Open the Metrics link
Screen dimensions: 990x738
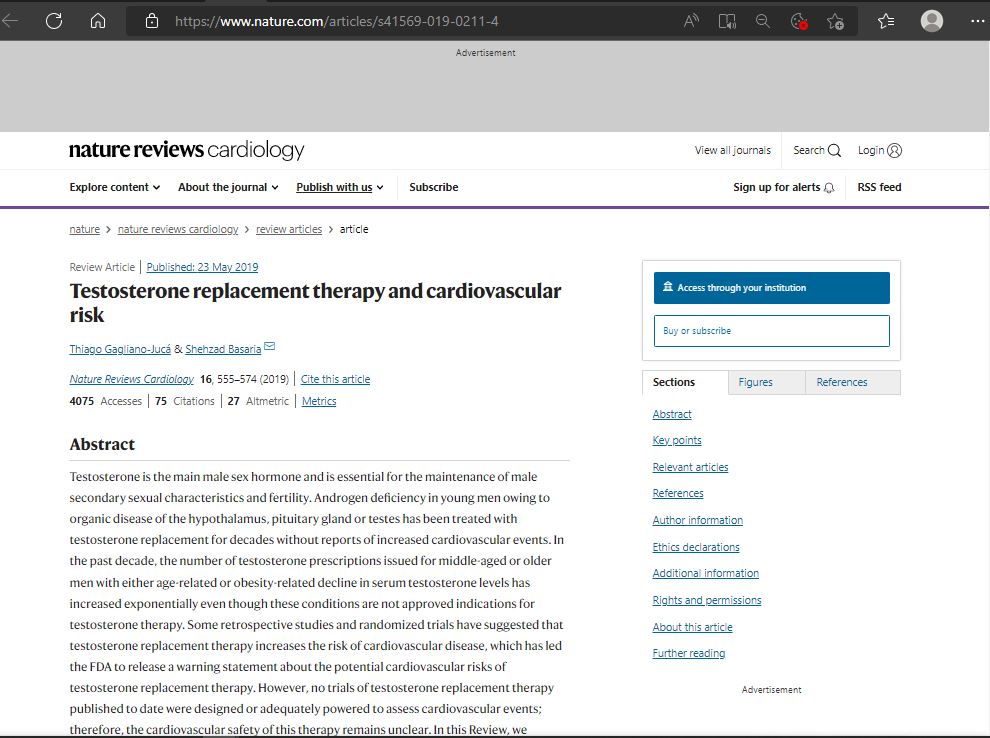coord(319,401)
